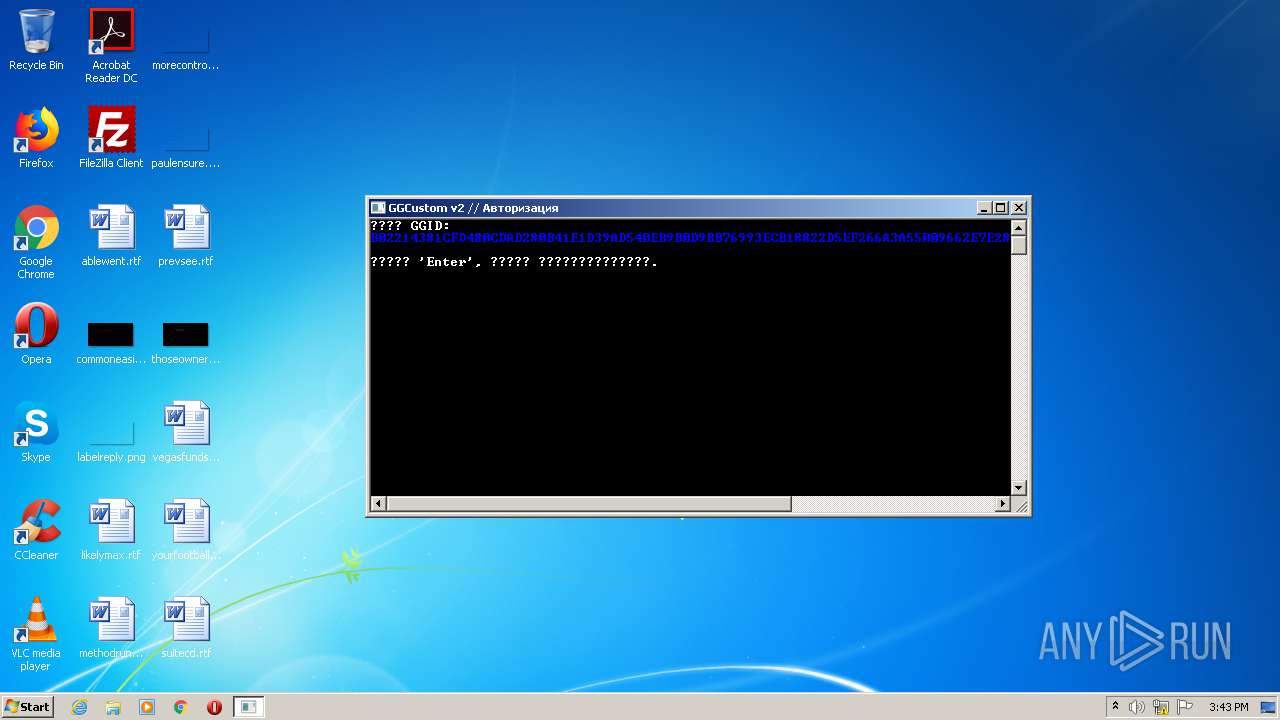1280x720 pixels.
Task: Open Google Chrome desktop shortcut
Action: (x=36, y=242)
